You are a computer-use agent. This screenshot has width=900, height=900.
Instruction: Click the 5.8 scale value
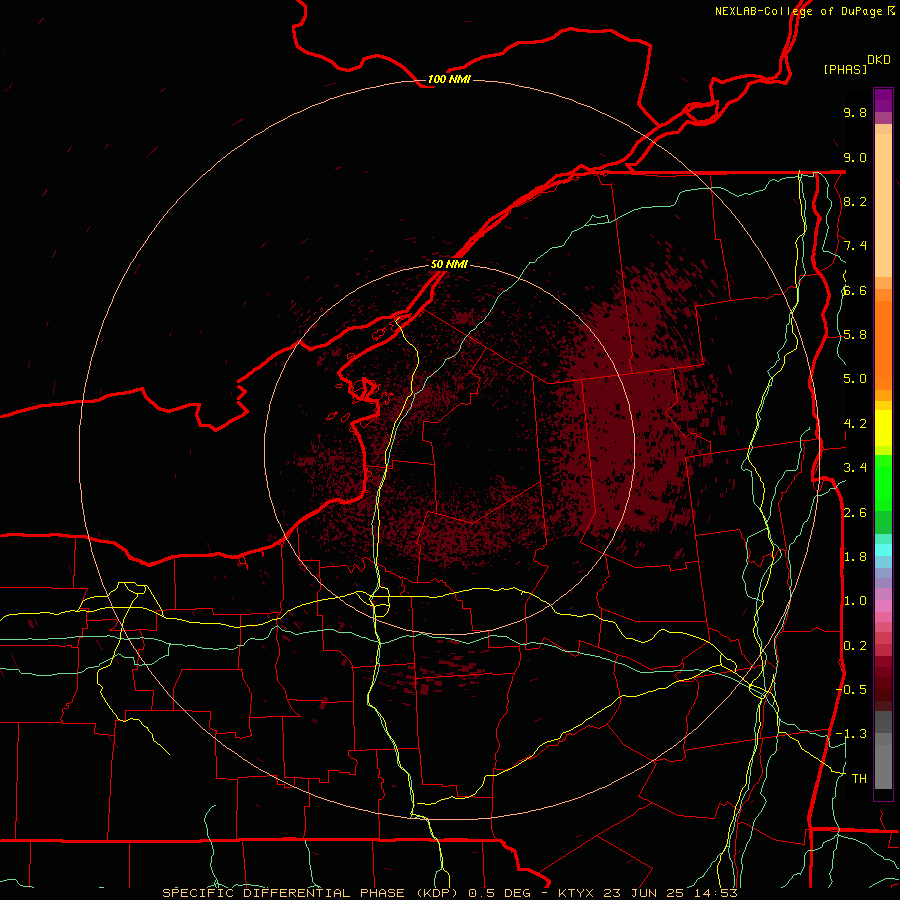pos(855,335)
